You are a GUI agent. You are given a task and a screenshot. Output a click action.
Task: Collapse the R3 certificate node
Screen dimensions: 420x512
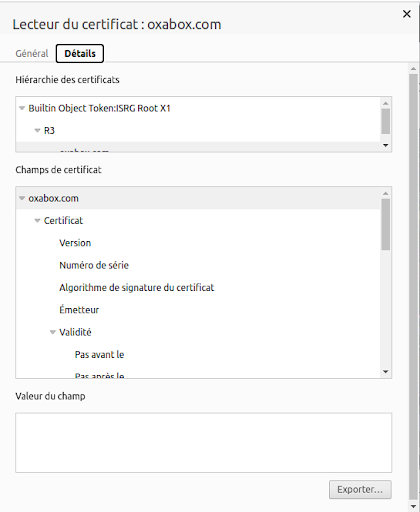[37, 130]
